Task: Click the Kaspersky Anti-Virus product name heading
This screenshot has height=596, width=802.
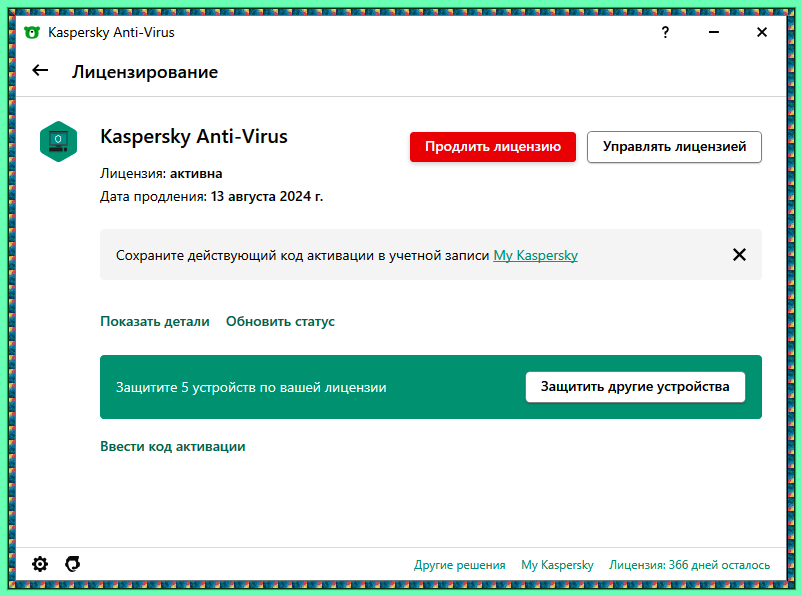Action: pyautogui.click(x=194, y=137)
